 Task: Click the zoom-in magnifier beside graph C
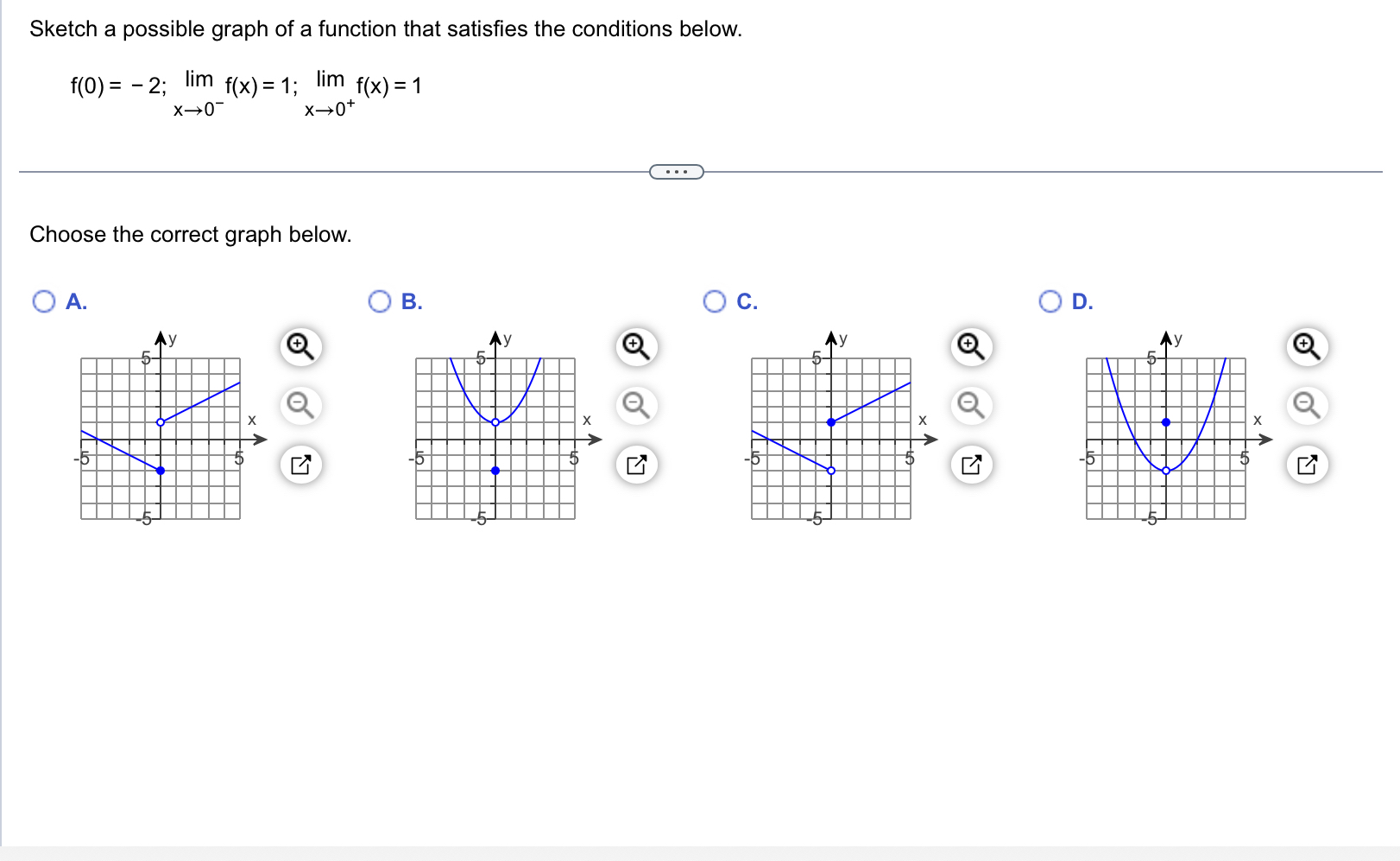tap(971, 345)
